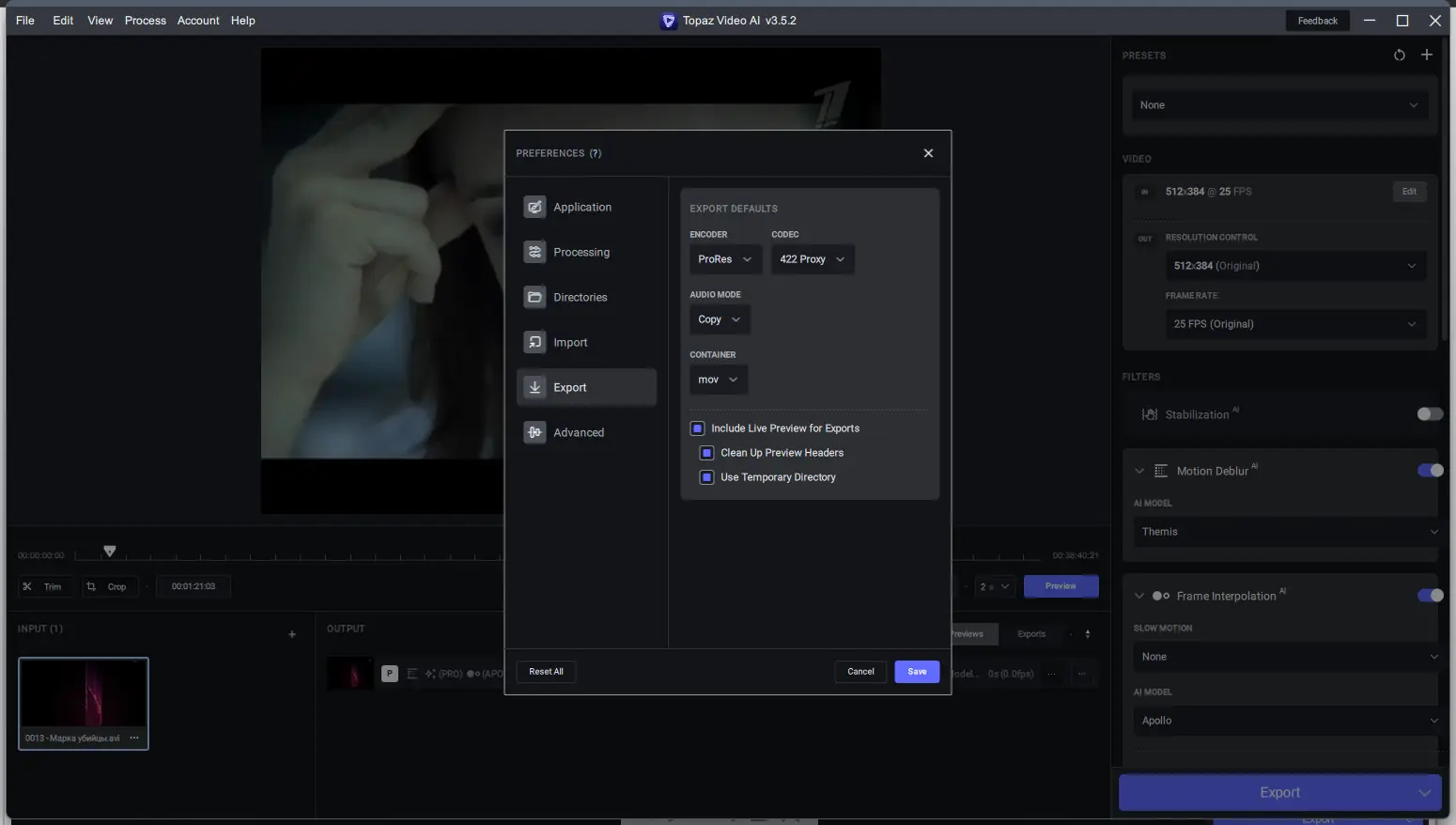Click the timeline playhead marker
Image resolution: width=1456 pixels, height=825 pixels.
point(110,551)
